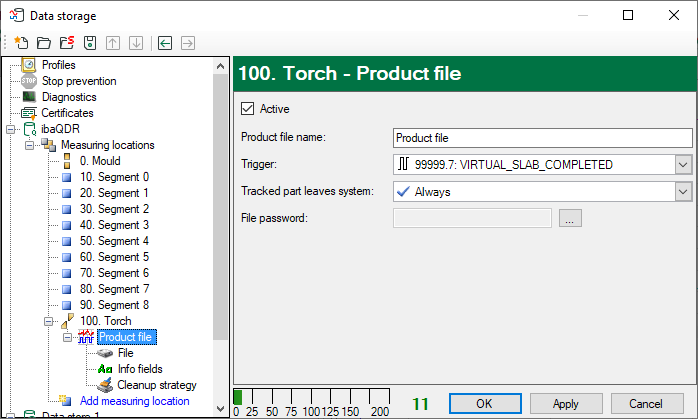The width and height of the screenshot is (698, 419).
Task: Open the Tracked part leaves system dropdown
Action: [x=683, y=192]
